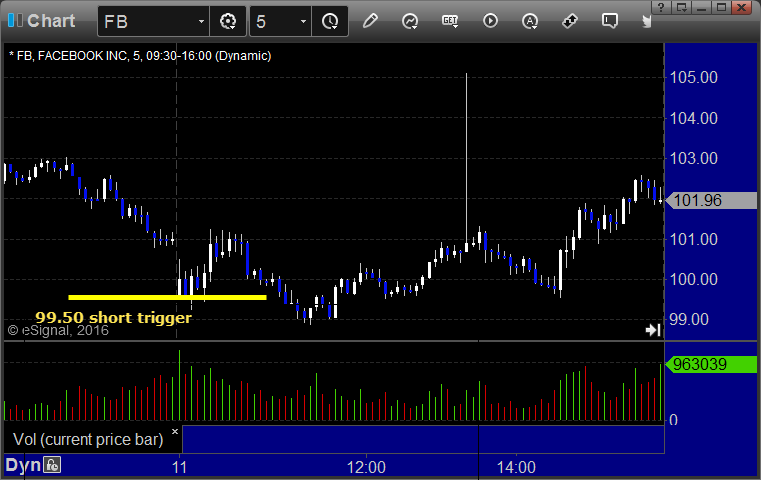
Task: Open the comment bubble icon
Action: tap(610, 21)
